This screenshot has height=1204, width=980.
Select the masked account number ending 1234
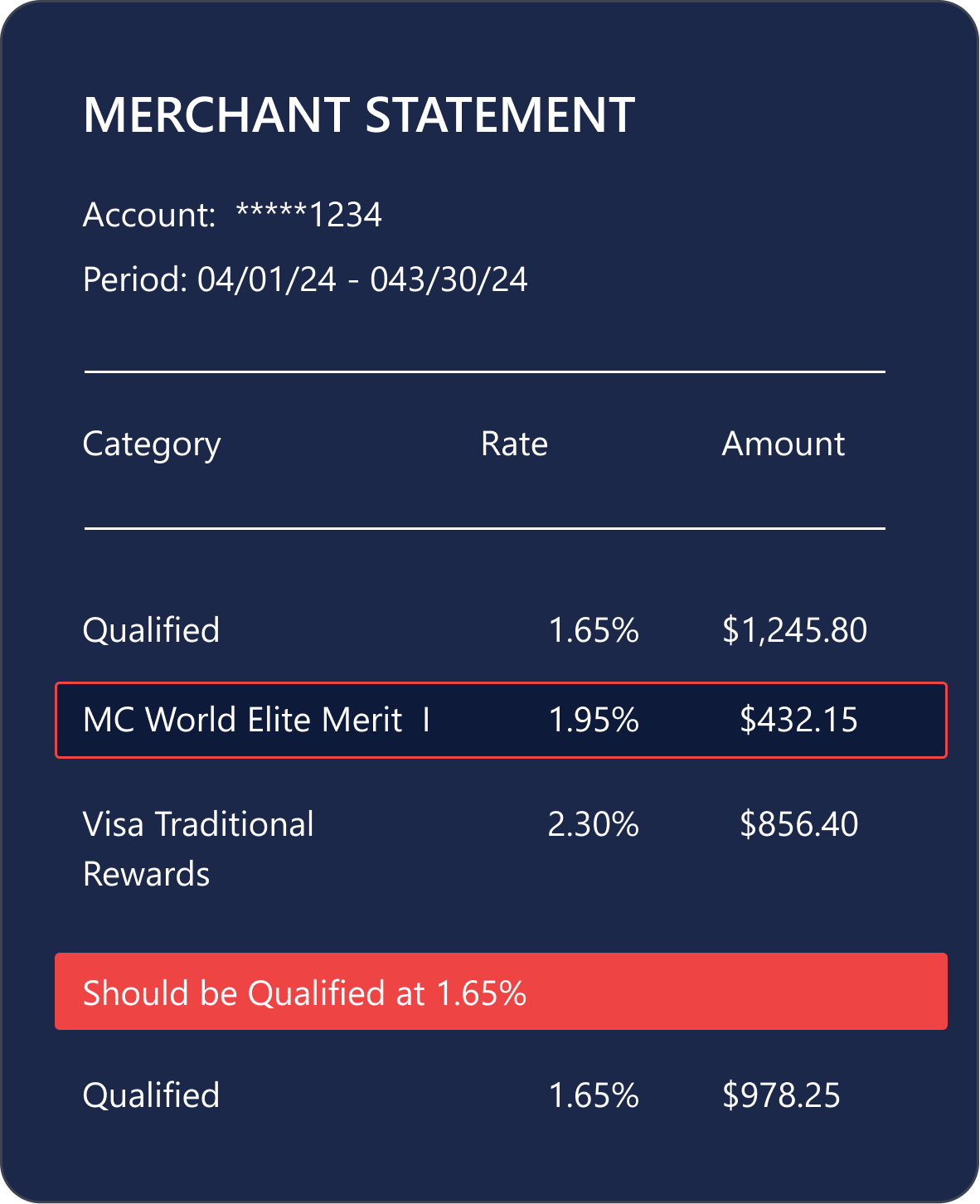pos(308,216)
